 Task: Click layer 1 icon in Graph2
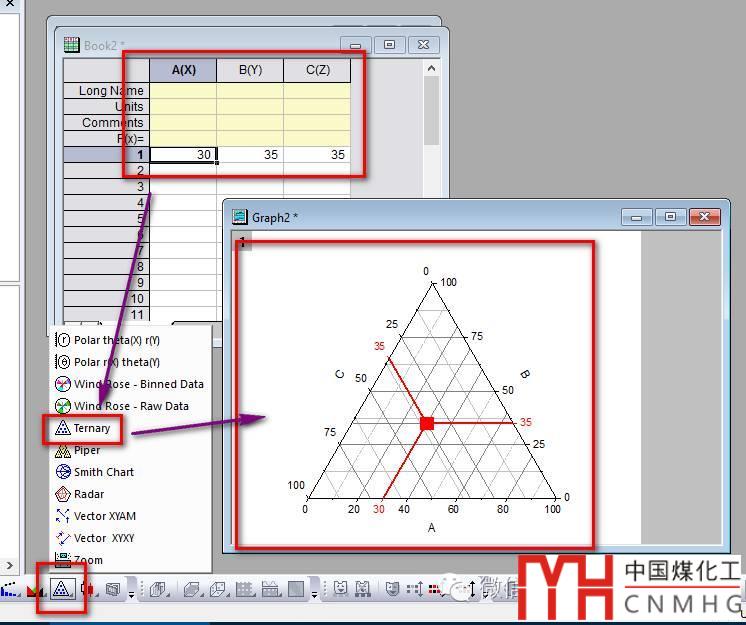coord(242,242)
